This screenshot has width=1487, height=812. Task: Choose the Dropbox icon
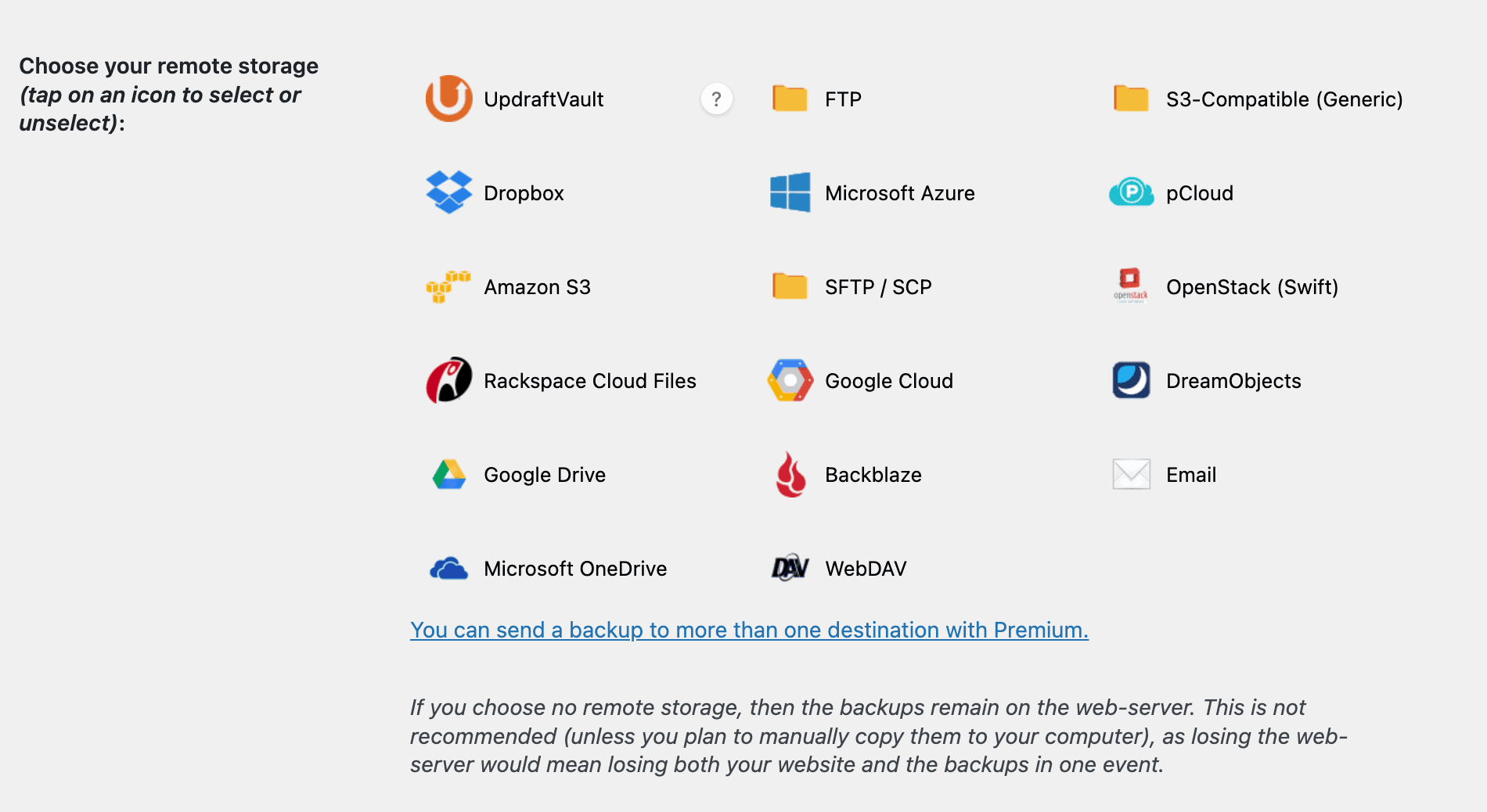tap(448, 192)
